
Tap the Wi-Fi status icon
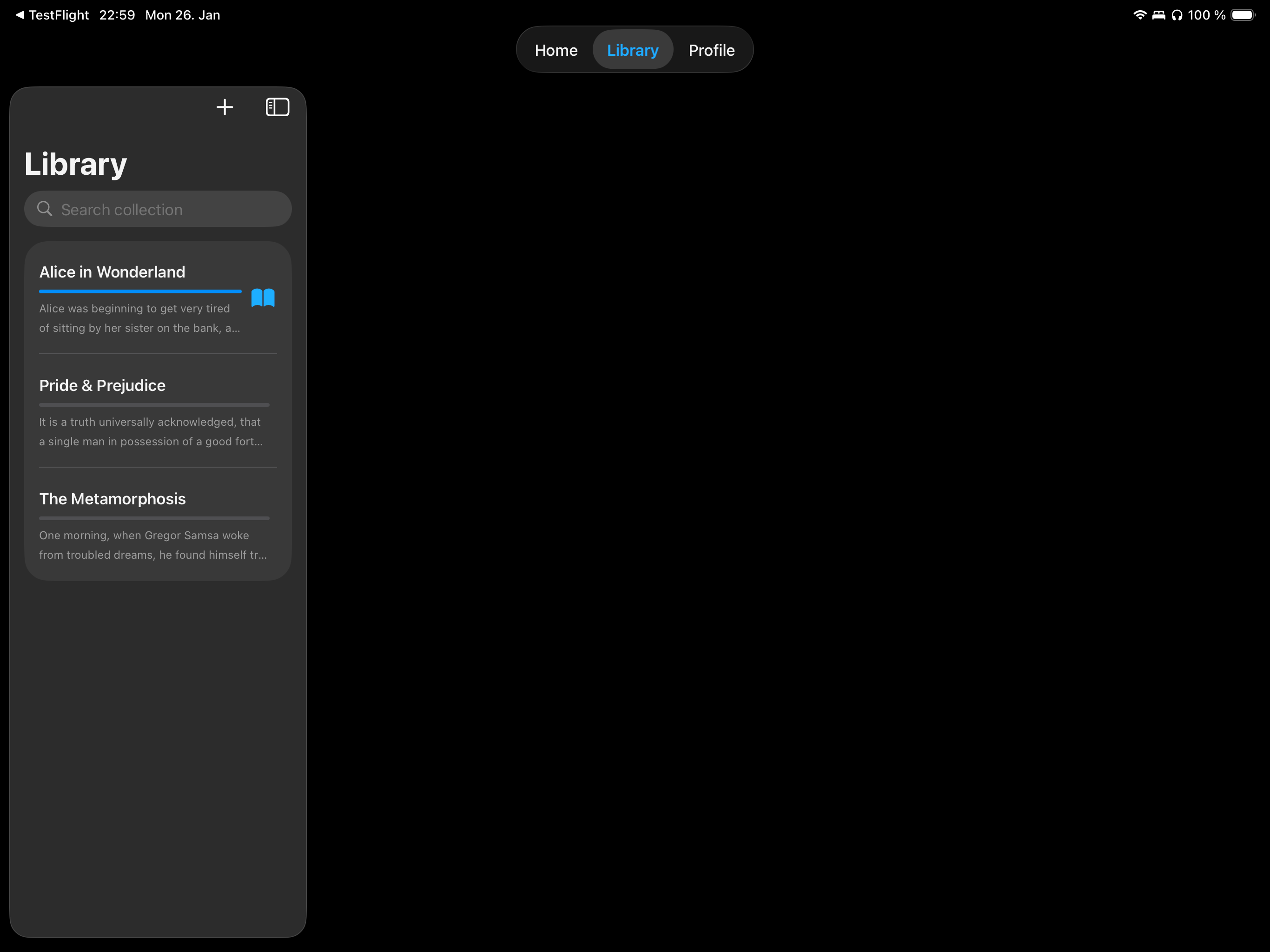point(1140,15)
